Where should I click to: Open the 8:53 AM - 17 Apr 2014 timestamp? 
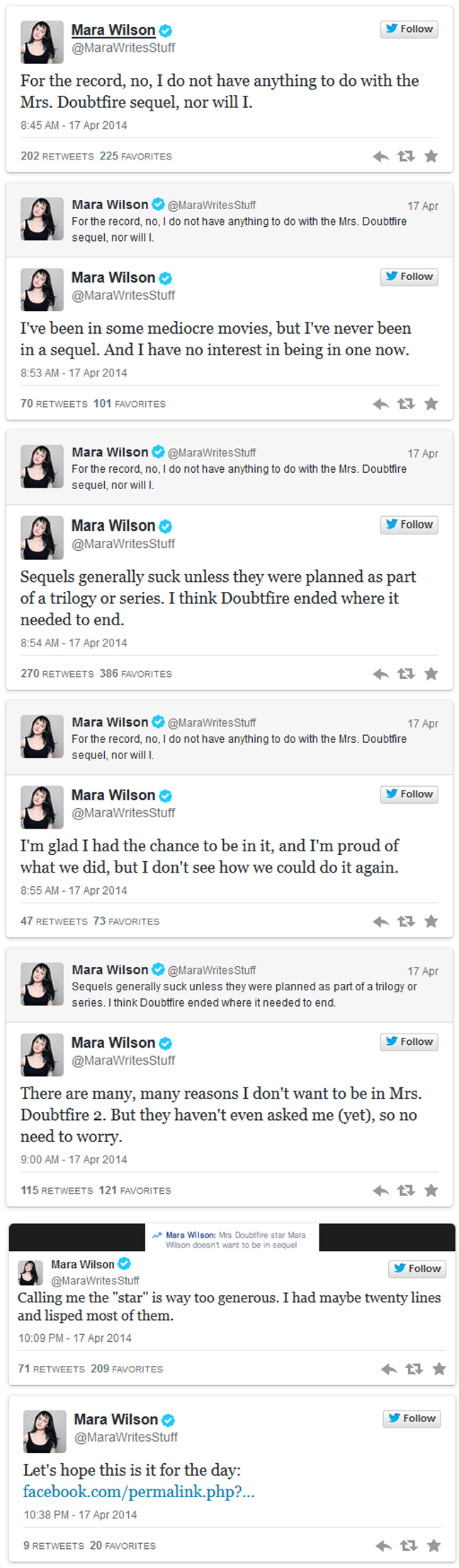pyautogui.click(x=74, y=373)
